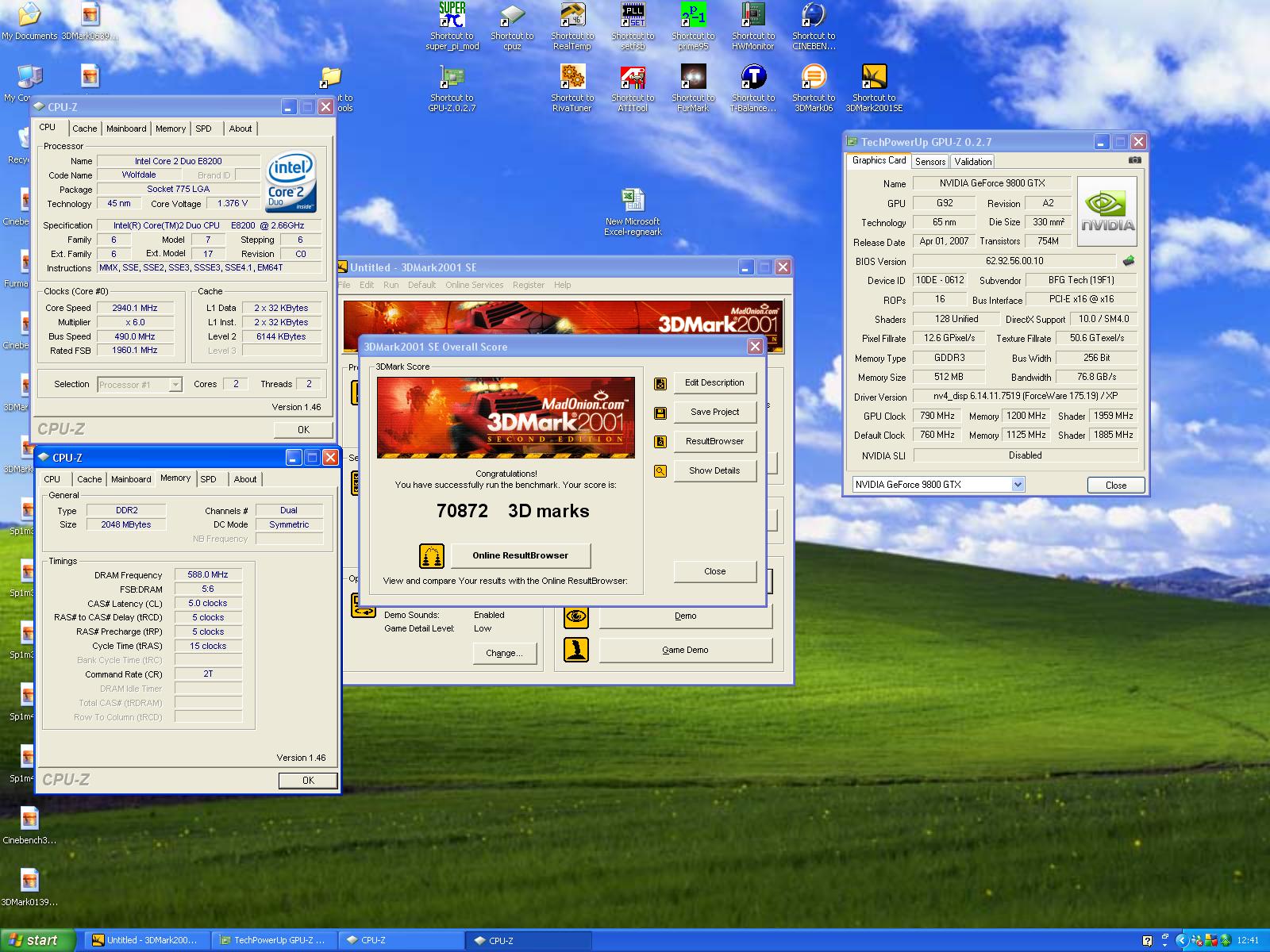Click the GPU name NVIDIA GeForce 9800 GTX field

point(992,183)
